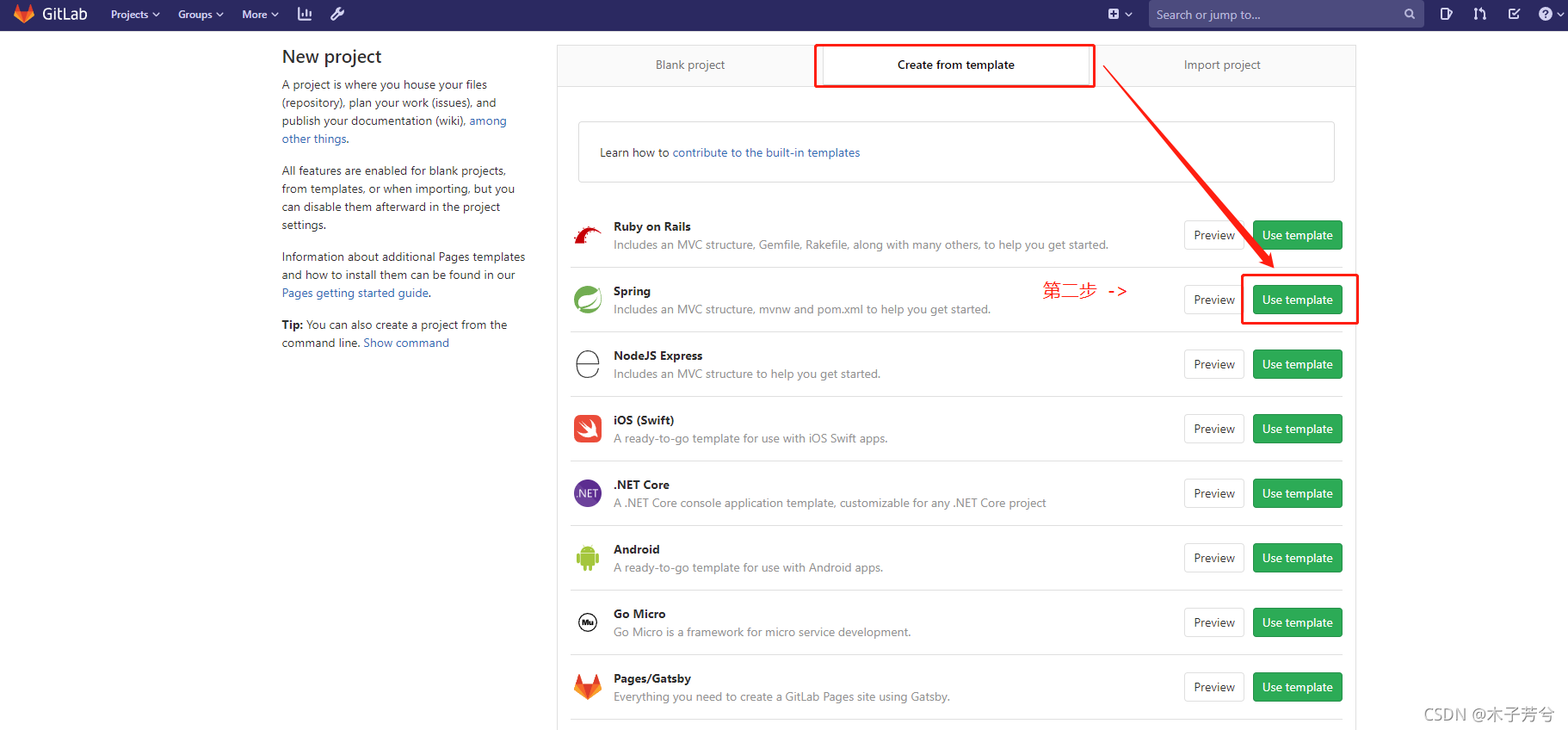Use the Go Micro template
Screen dimensions: 1568x730
point(1297,622)
